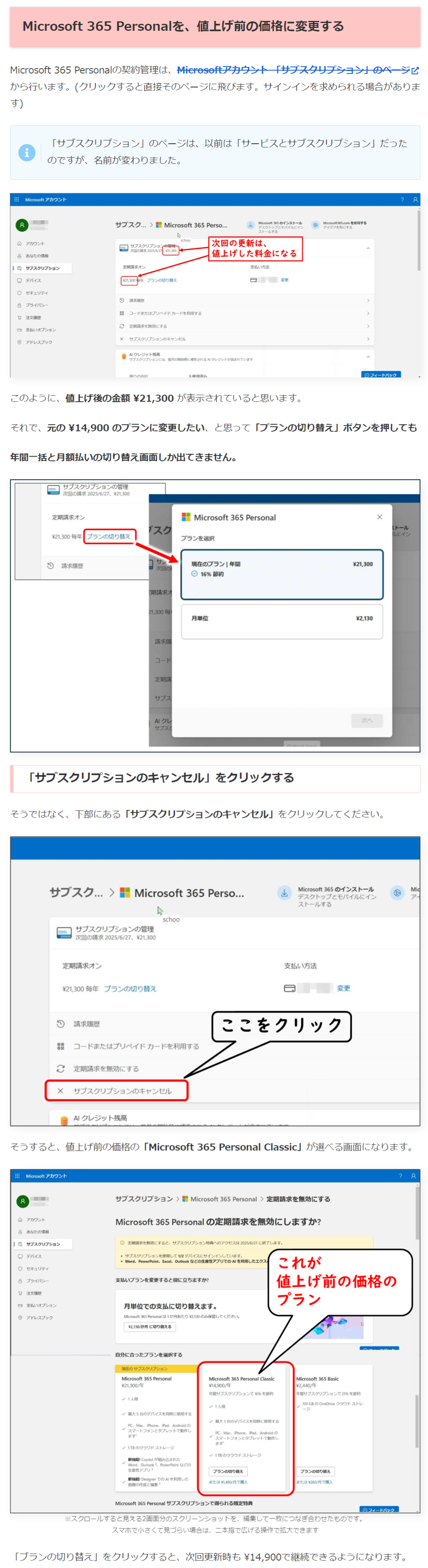Click サブスクリプション breadcrumb in last screenshot
Image resolution: width=428 pixels, height=1568 pixels.
[x=144, y=1198]
